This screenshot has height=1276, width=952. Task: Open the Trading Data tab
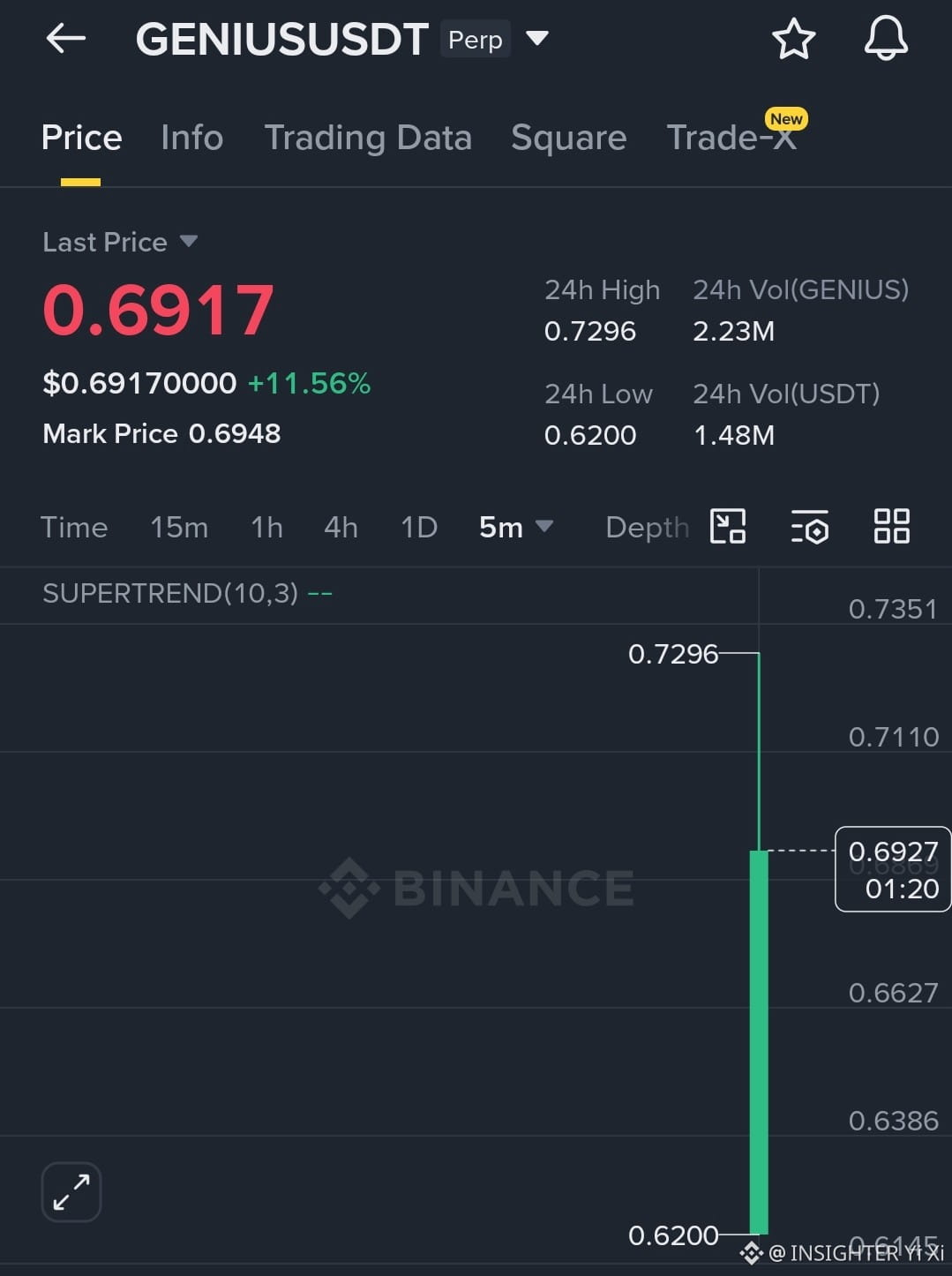pyautogui.click(x=368, y=138)
